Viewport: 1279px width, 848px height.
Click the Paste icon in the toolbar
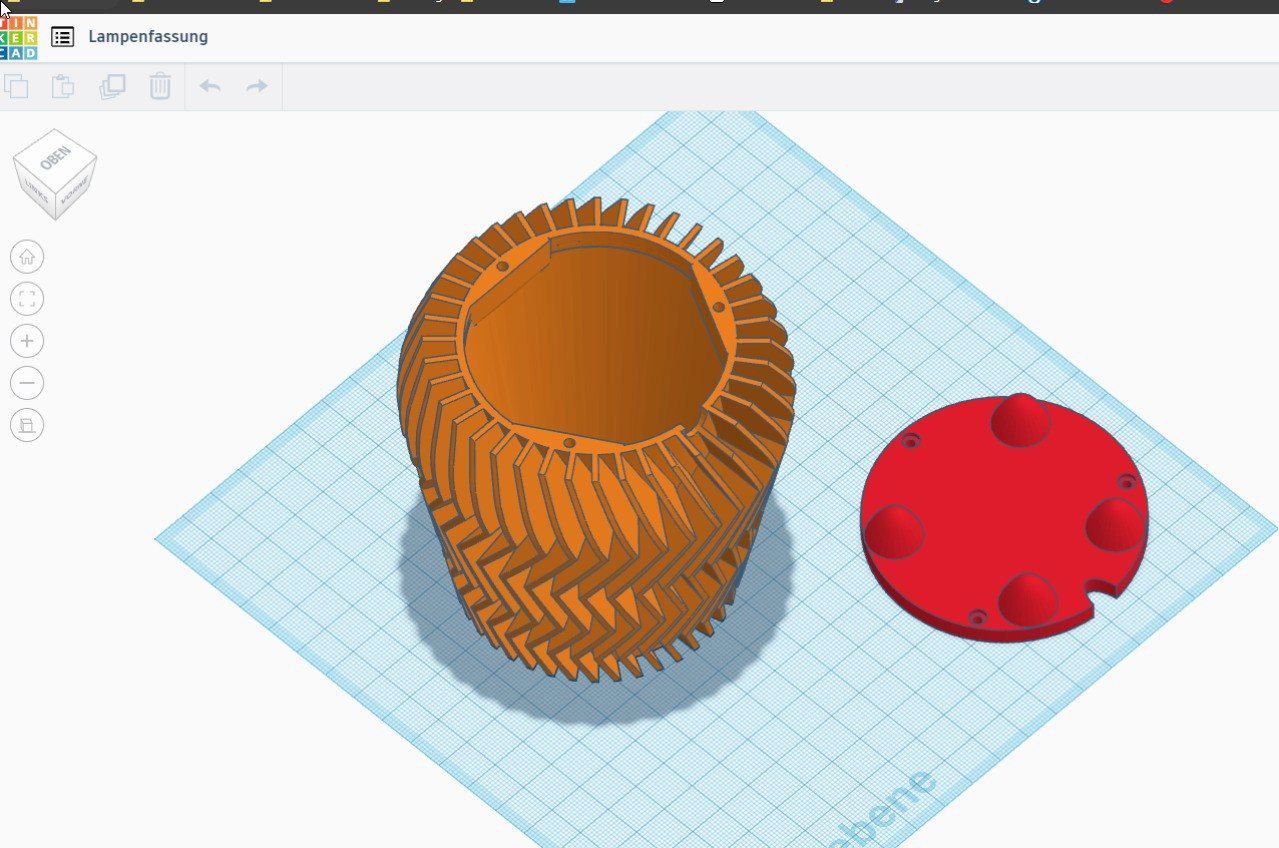click(x=64, y=86)
